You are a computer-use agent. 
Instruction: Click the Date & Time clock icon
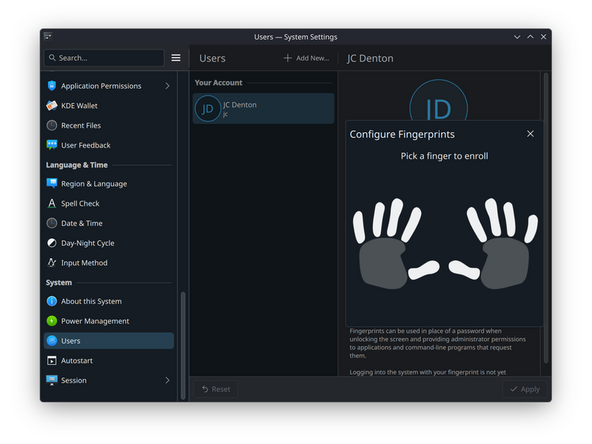click(x=52, y=223)
